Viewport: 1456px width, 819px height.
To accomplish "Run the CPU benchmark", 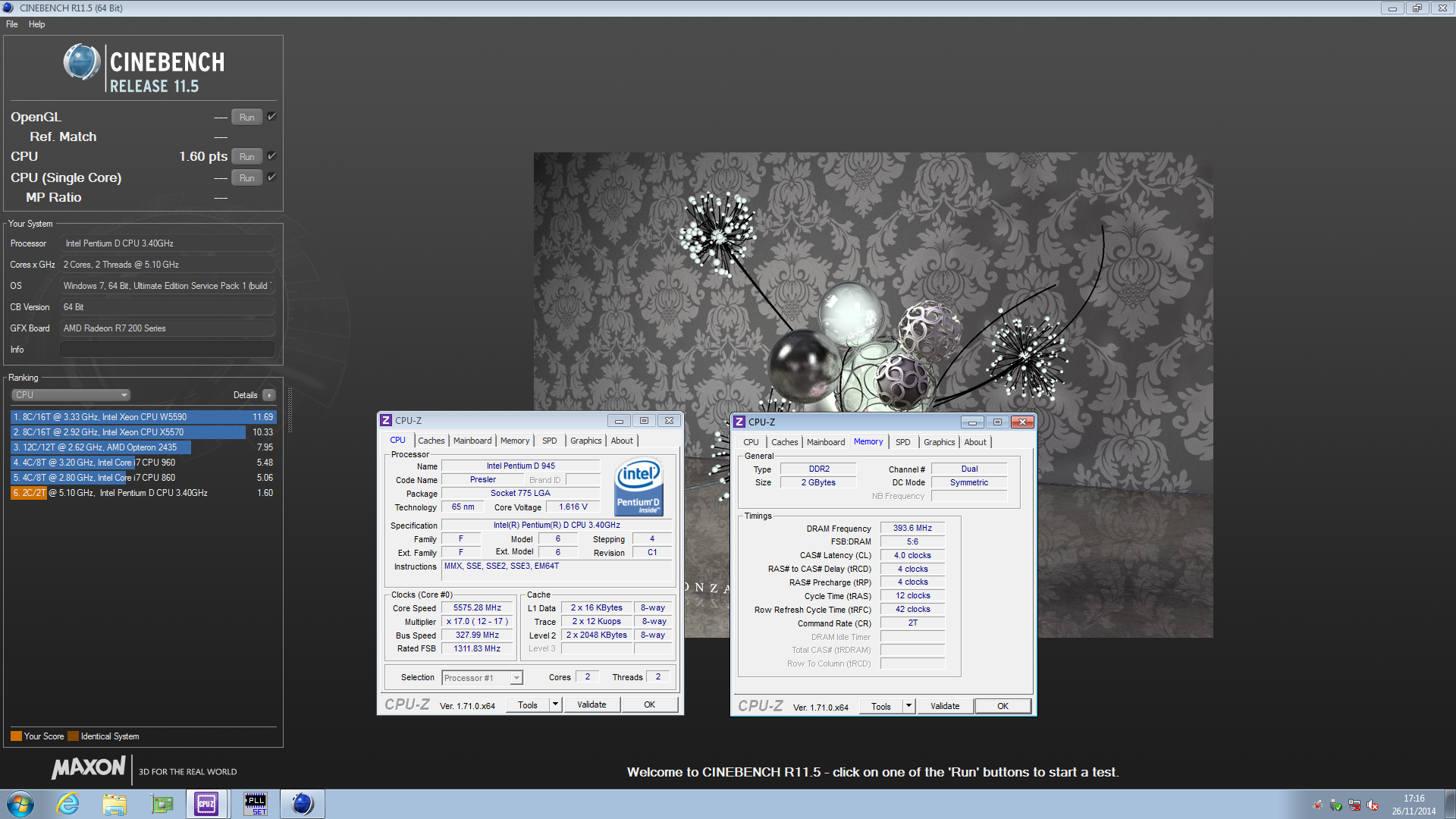I will (x=247, y=156).
